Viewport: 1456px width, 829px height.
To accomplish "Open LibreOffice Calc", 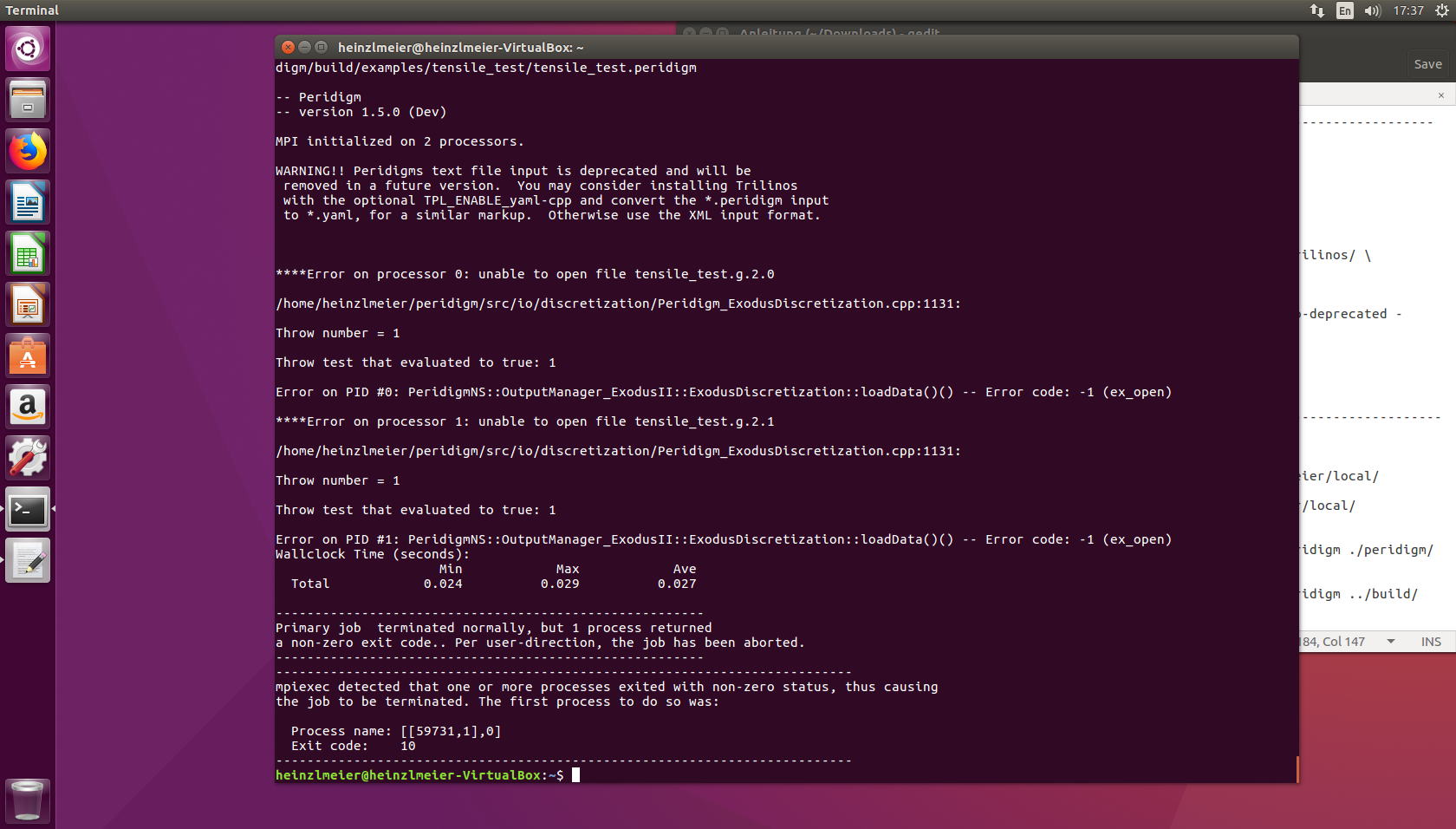I will [x=28, y=252].
